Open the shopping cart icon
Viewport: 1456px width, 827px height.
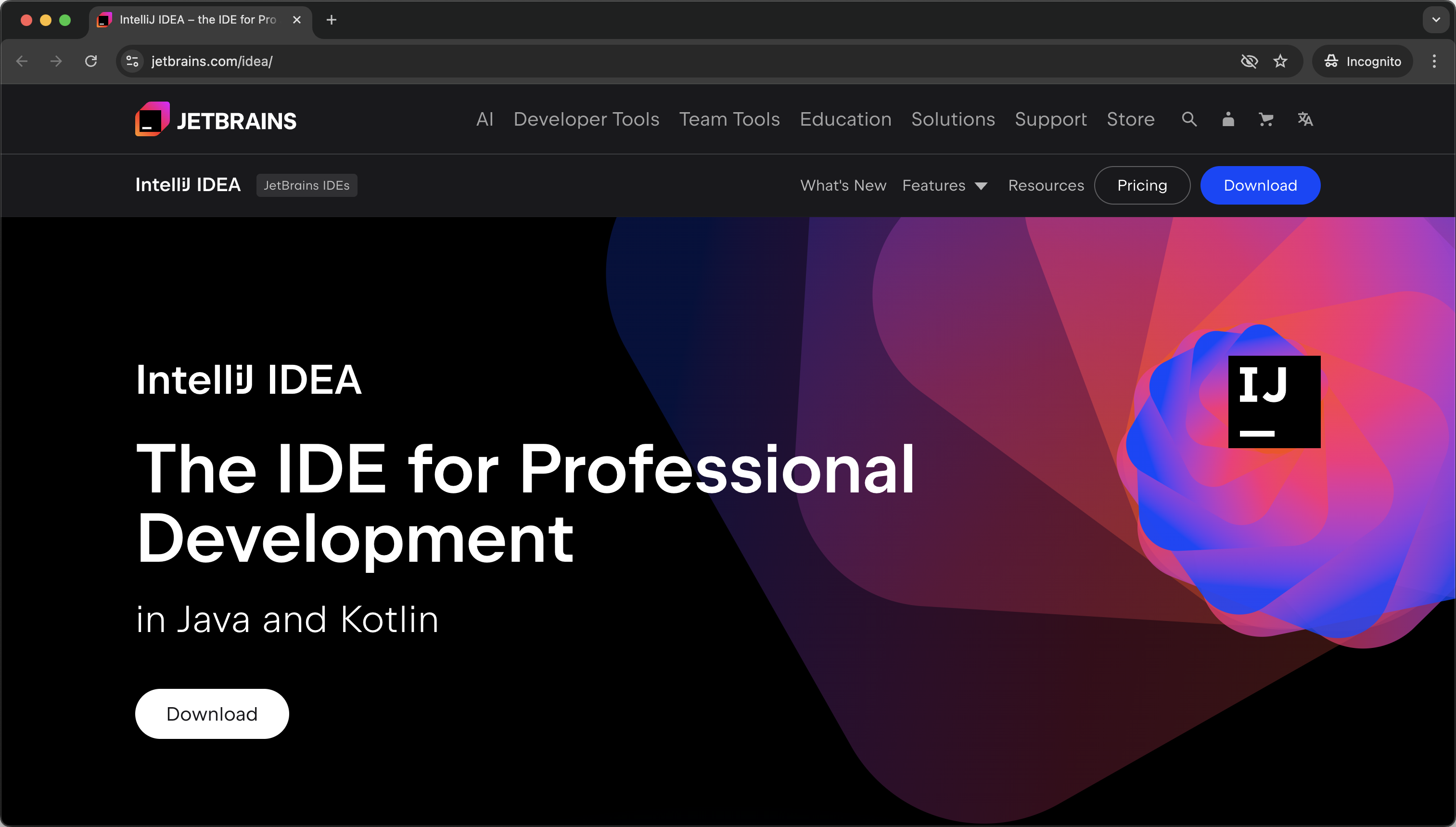[1266, 119]
